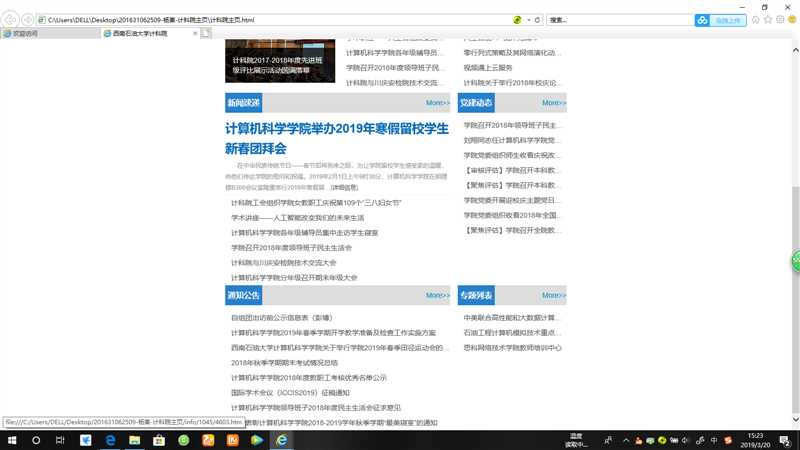
Task: Click the 专题列表 section header
Action: click(x=476, y=295)
